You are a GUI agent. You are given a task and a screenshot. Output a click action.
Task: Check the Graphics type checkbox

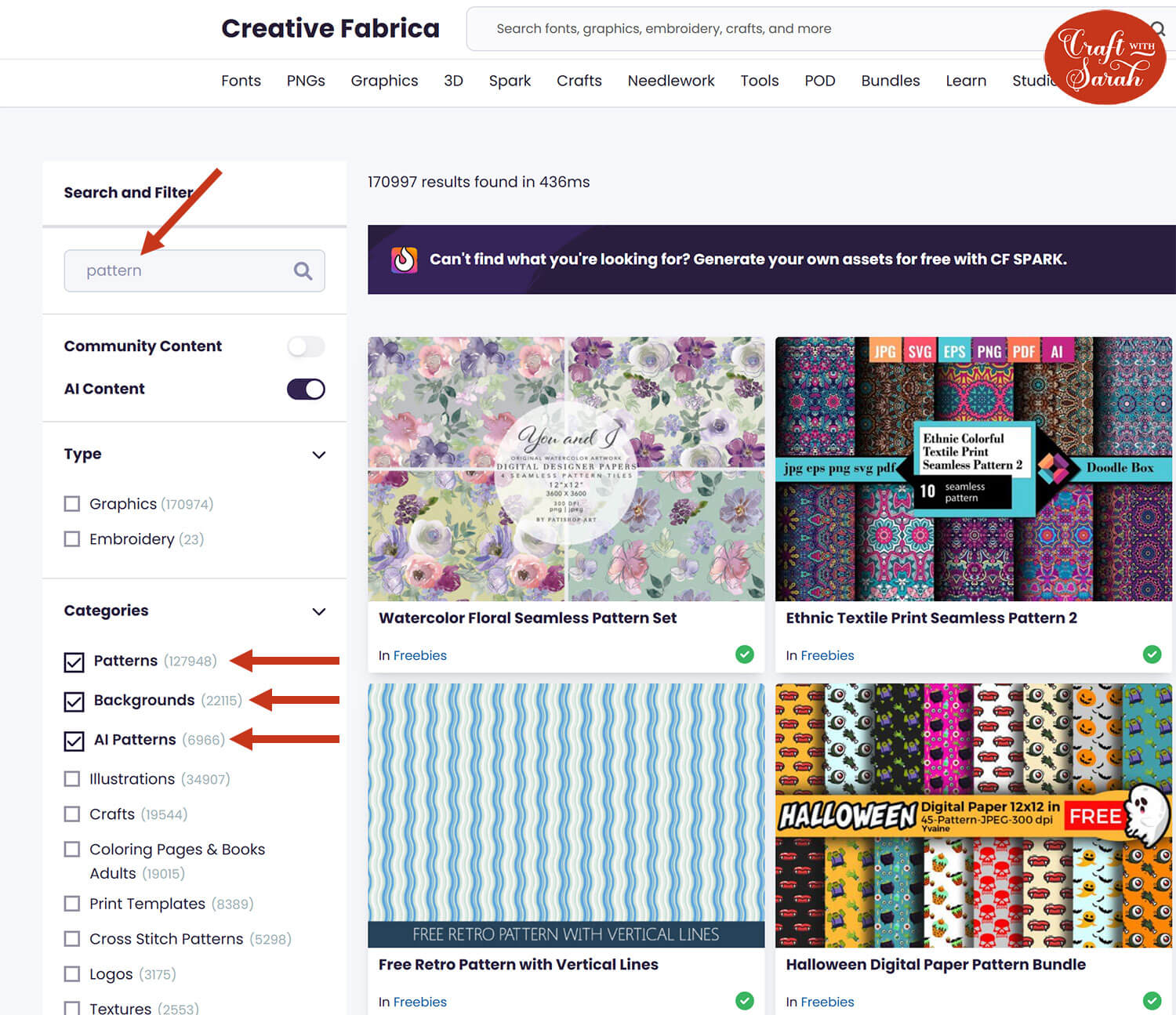72,504
